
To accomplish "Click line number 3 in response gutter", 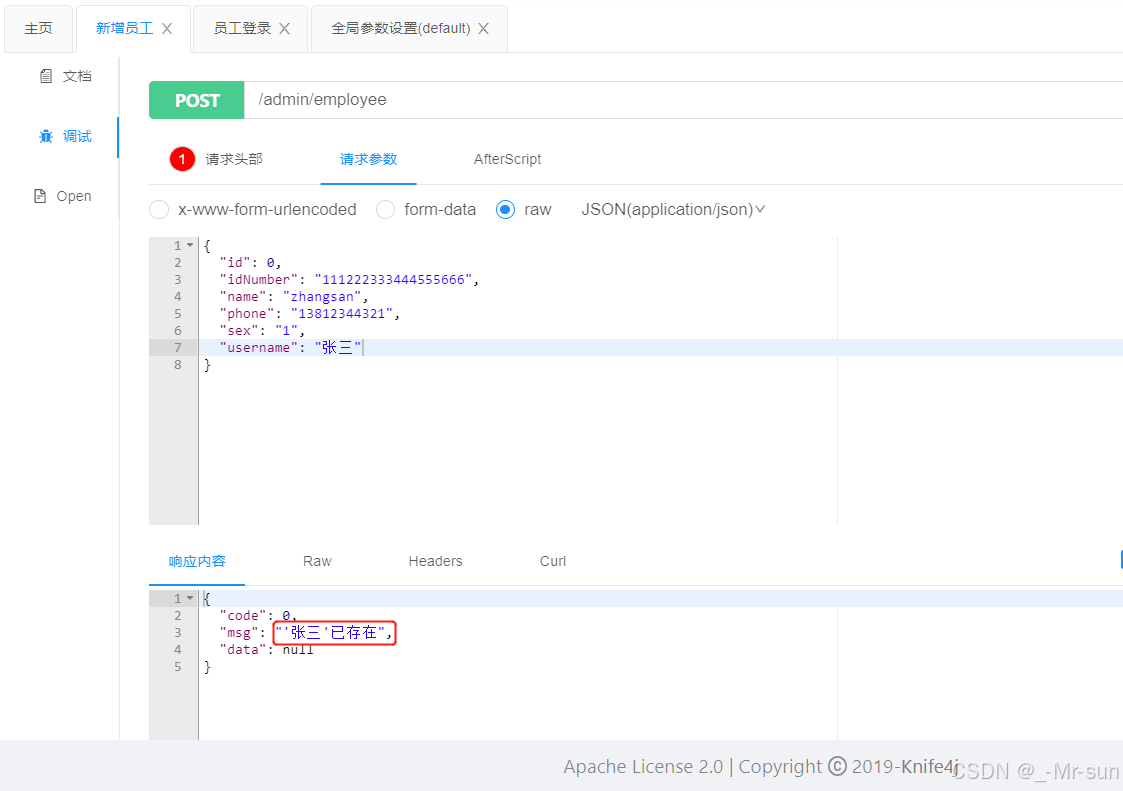I will [x=178, y=633].
